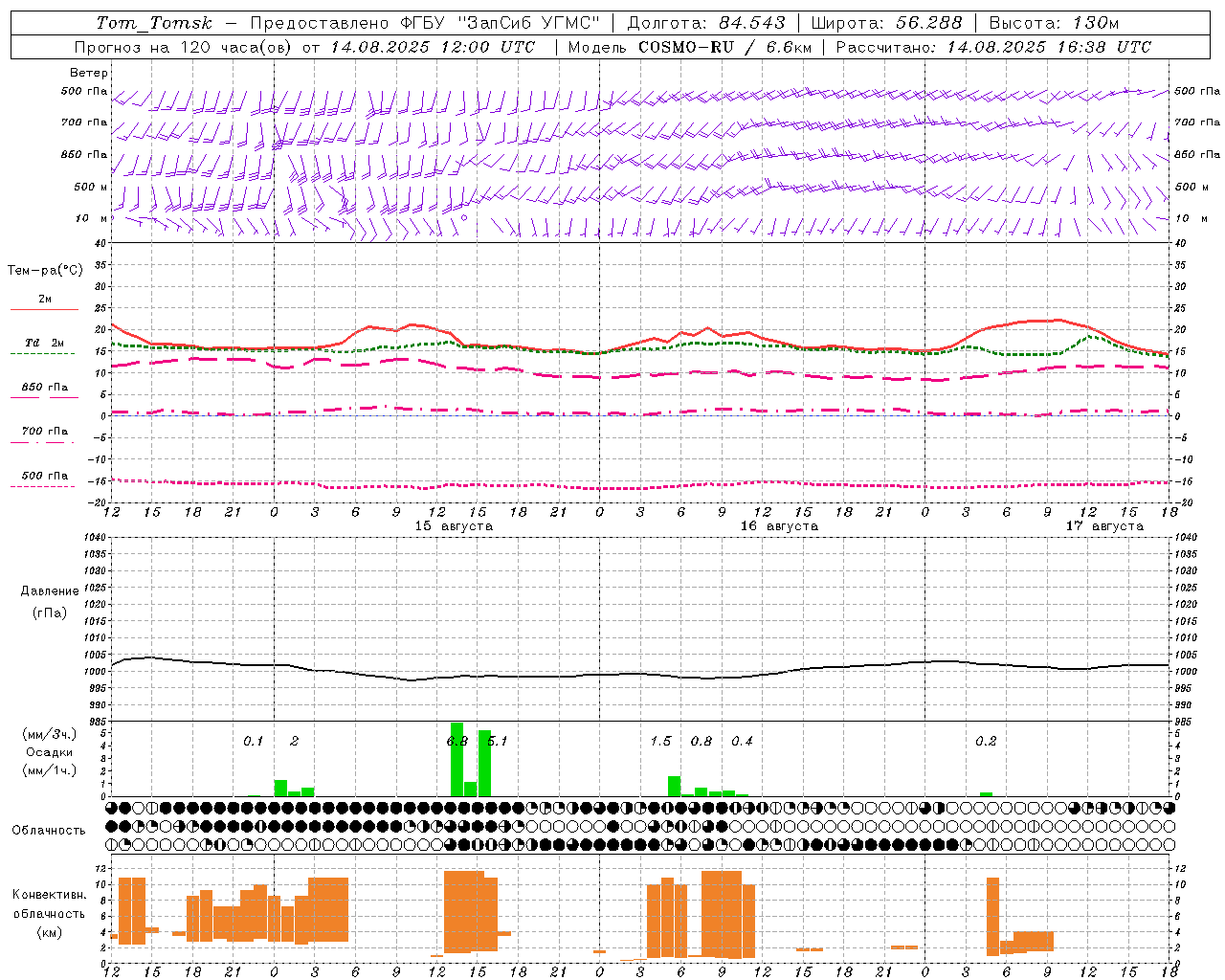Viewport: 1225px width, 980px height.
Task: Click the "Тем-ра(°C)" temperature label
Action: [45, 271]
